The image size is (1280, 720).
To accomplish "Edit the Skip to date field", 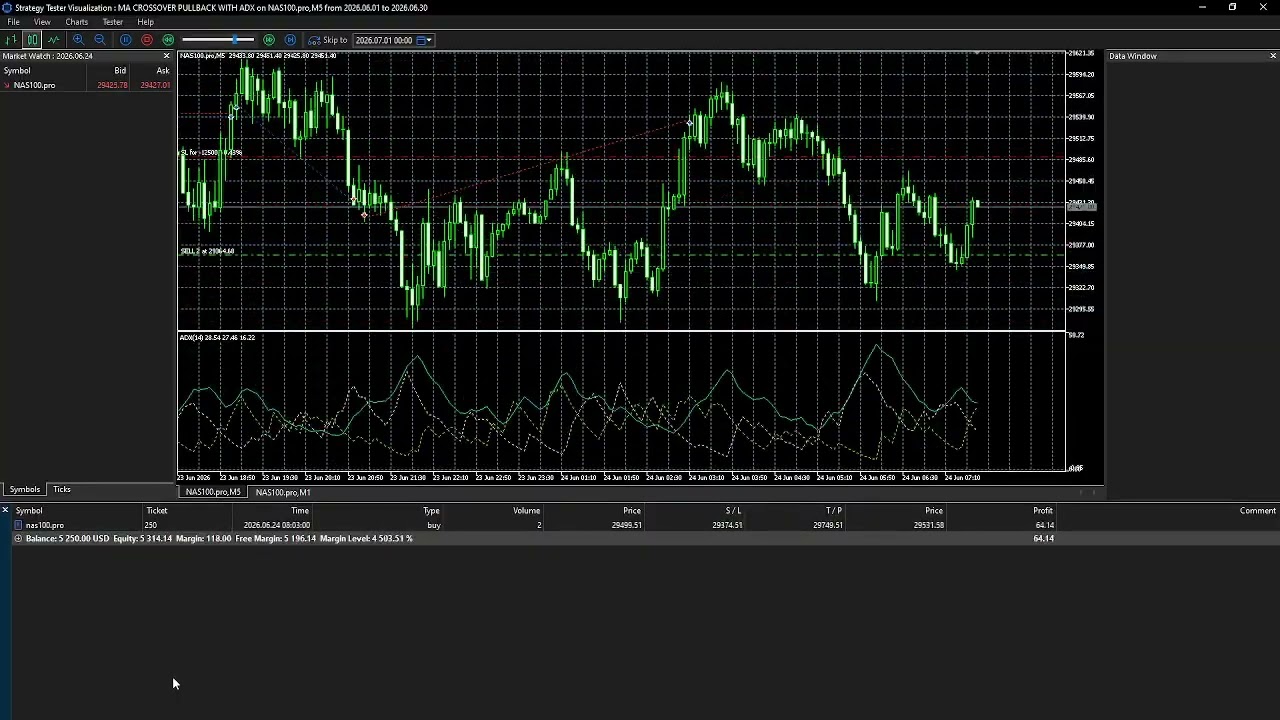I will point(384,40).
